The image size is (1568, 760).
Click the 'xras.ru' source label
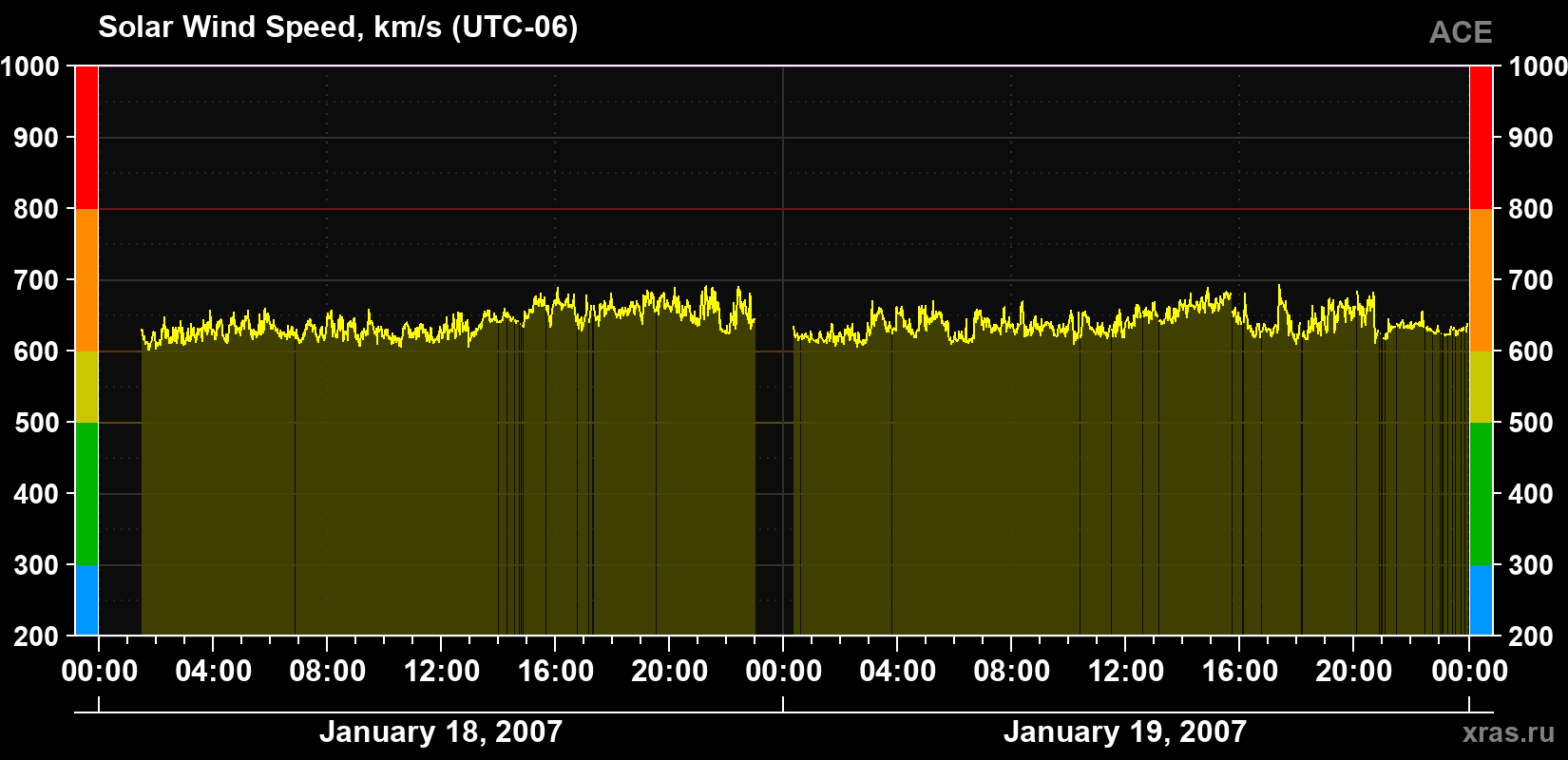click(x=1508, y=731)
